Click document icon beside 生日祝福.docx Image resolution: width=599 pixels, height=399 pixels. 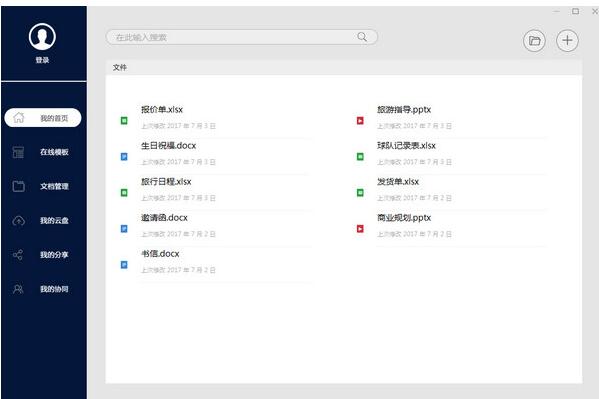pyautogui.click(x=124, y=157)
